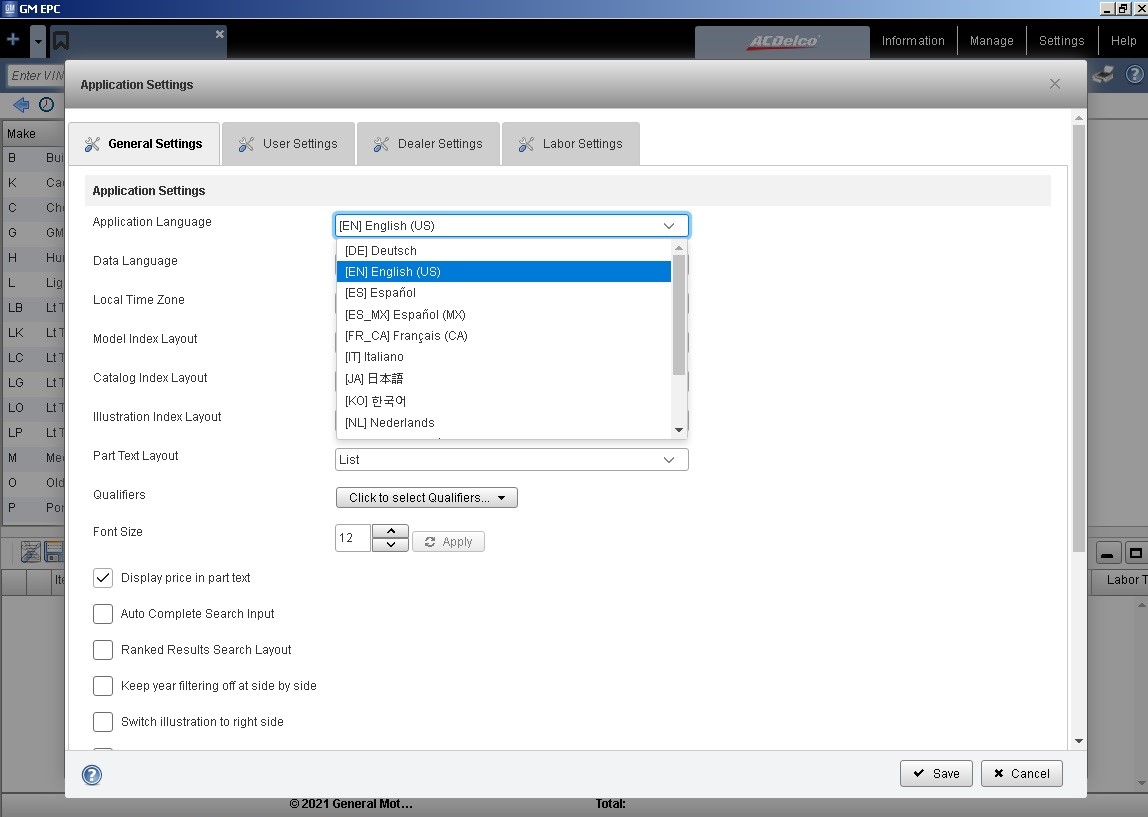Click the plus new tab icon
Viewport: 1148px width, 817px height.
(13, 40)
